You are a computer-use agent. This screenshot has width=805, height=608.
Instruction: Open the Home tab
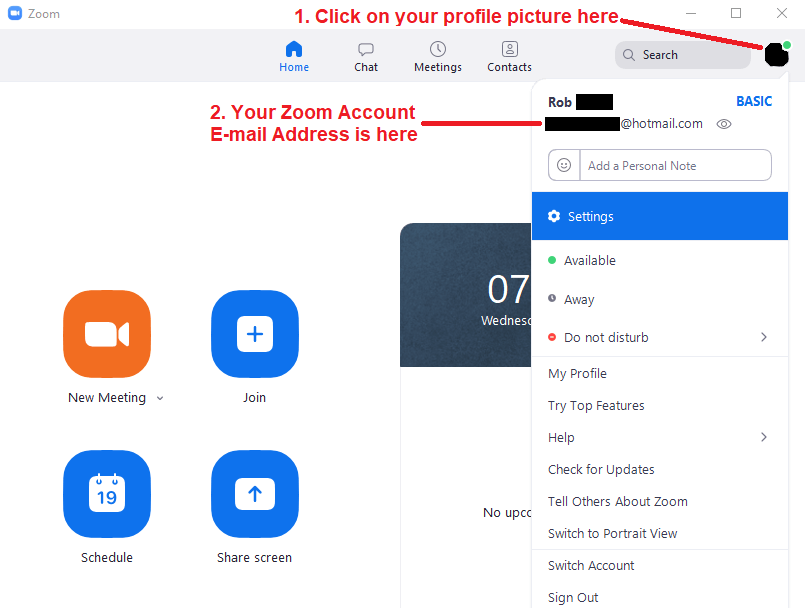point(294,56)
